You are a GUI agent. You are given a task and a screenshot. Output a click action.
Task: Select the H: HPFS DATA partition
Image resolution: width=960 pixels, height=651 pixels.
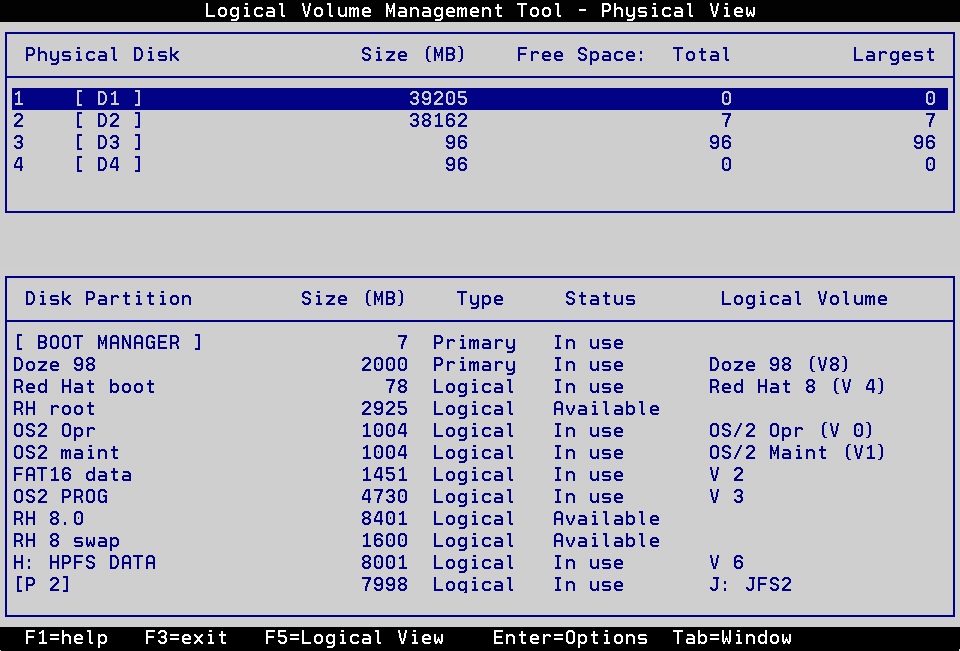click(x=84, y=563)
